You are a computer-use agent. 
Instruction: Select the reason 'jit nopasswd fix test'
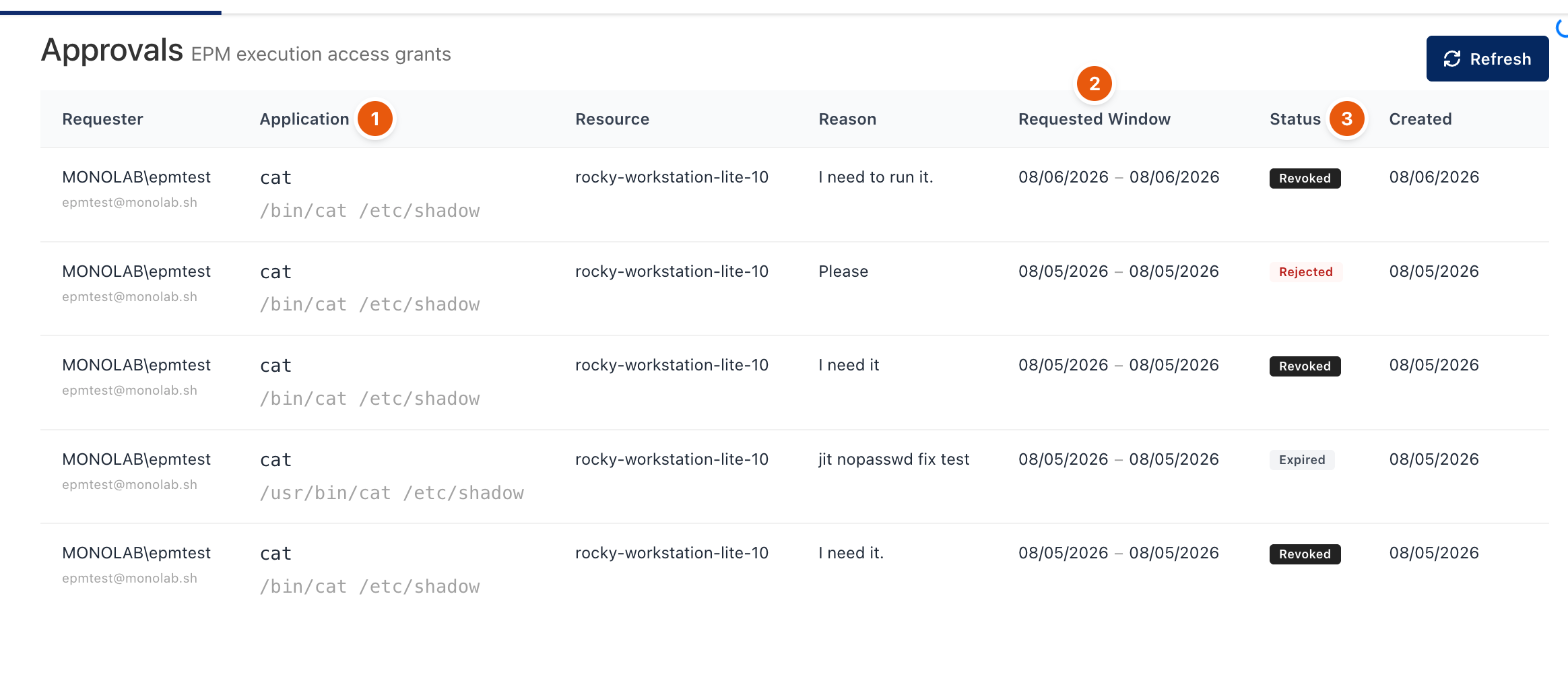(x=894, y=459)
